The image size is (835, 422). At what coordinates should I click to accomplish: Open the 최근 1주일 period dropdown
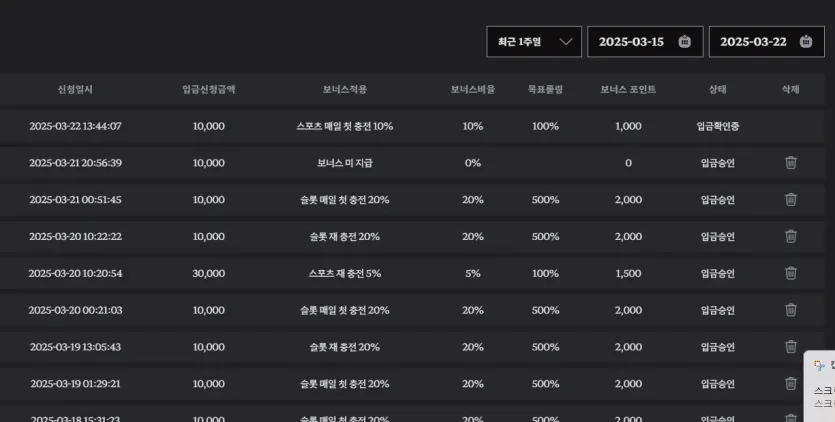(534, 42)
